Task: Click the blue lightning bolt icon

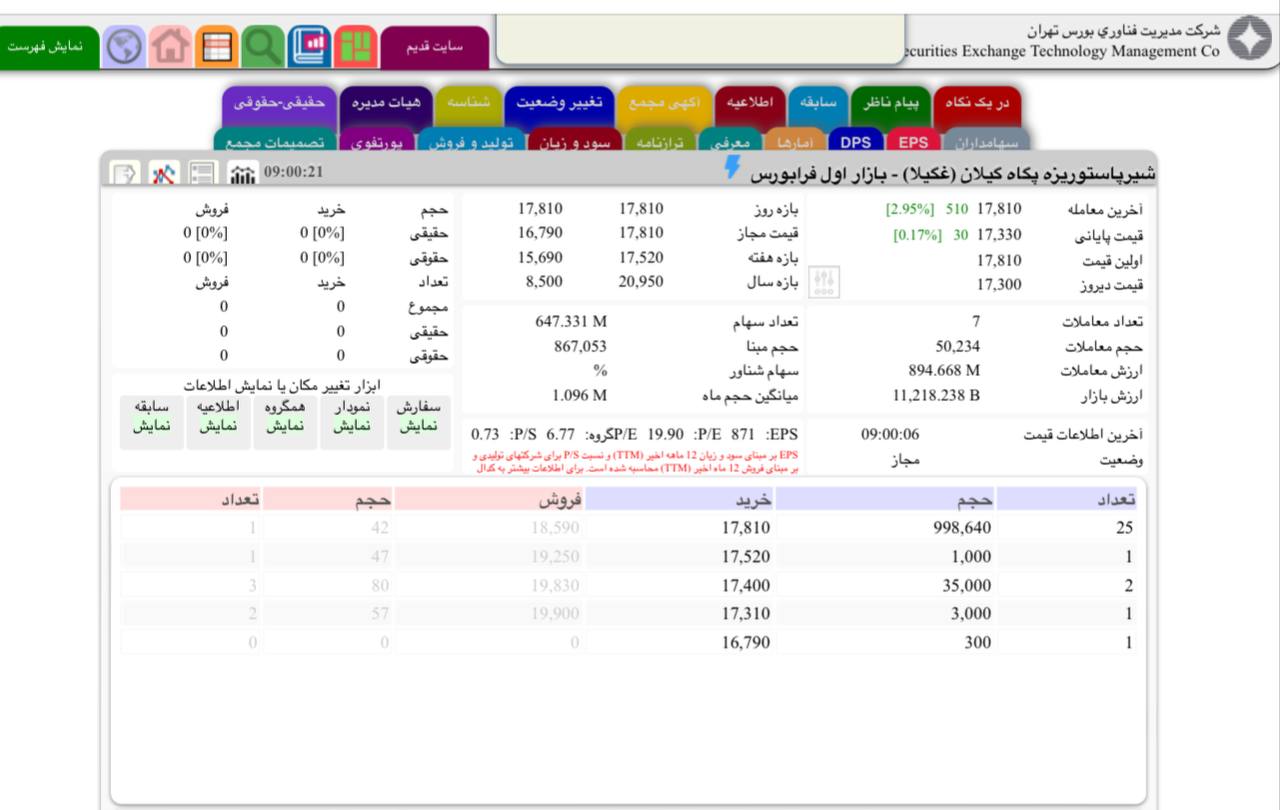Action: click(x=733, y=167)
